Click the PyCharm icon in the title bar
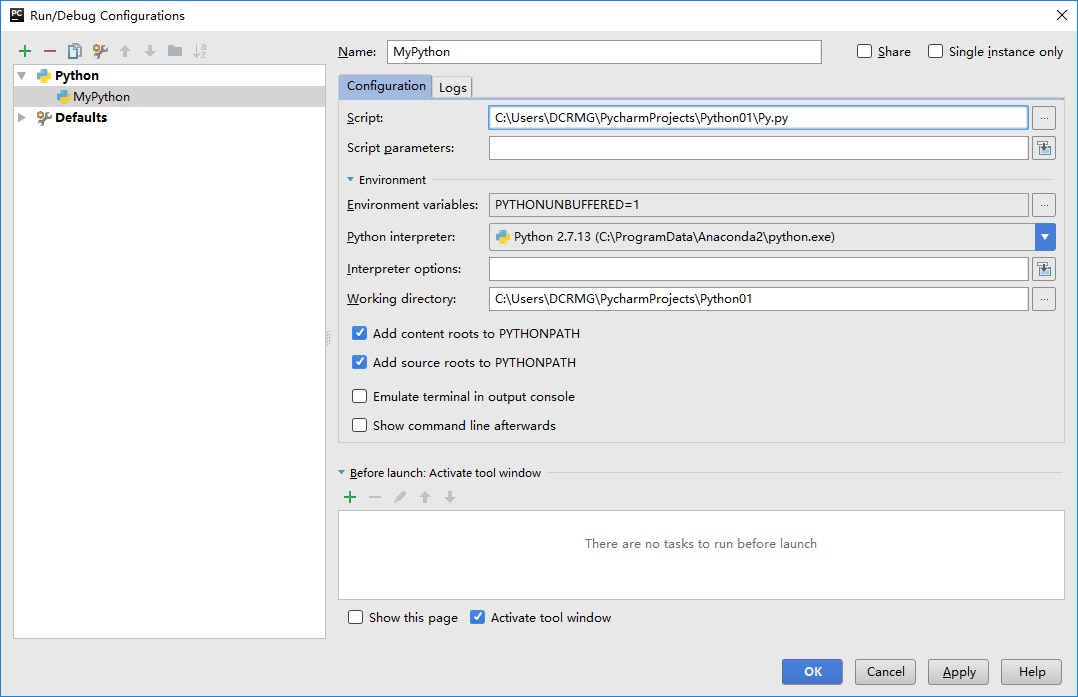The image size is (1078, 697). tap(16, 15)
